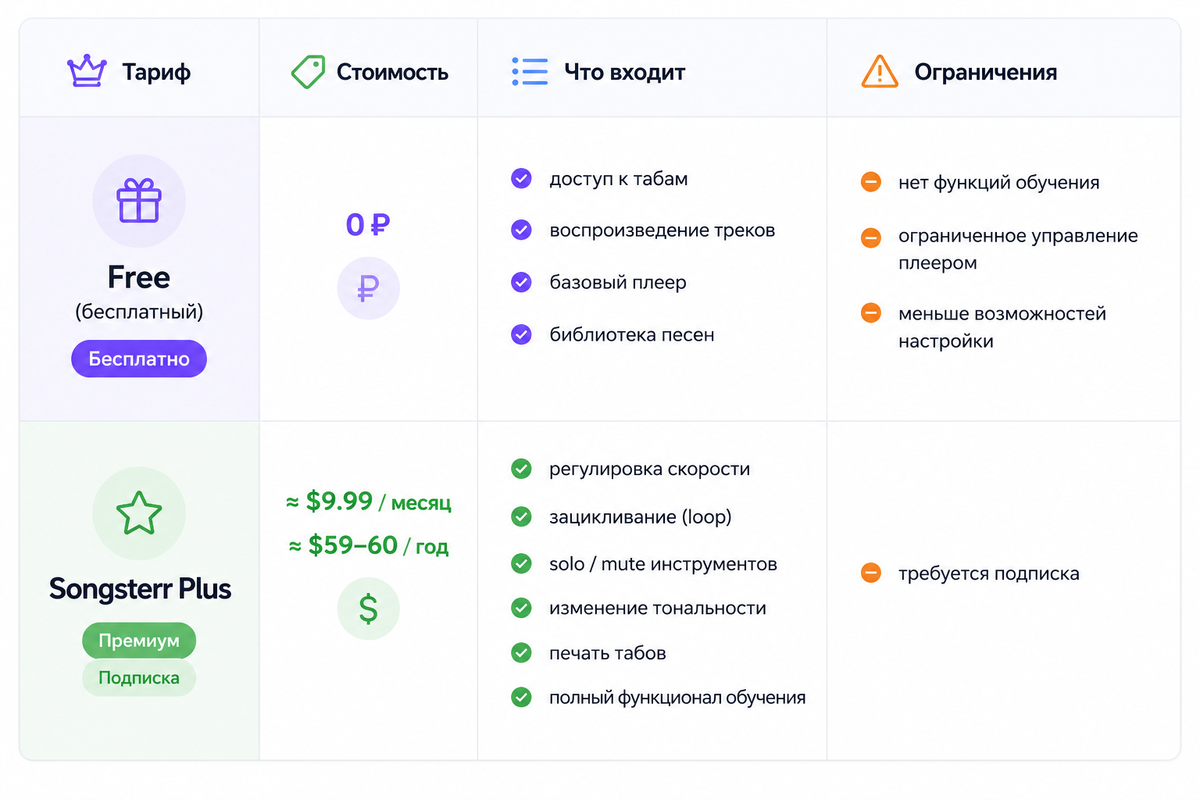Click the text воспроизведение треков
Image resolution: width=1200 pixels, height=800 pixels.
pyautogui.click(x=663, y=231)
